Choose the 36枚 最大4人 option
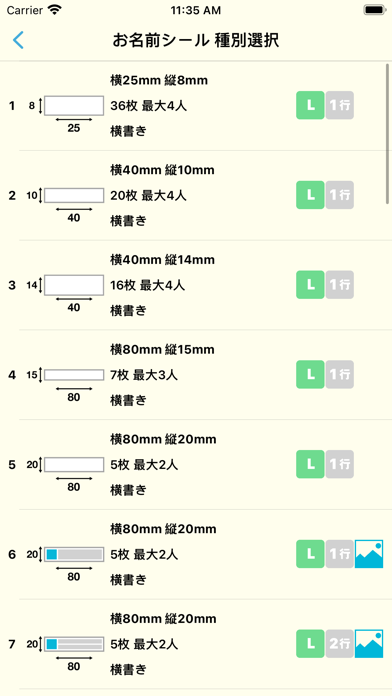 pyautogui.click(x=148, y=106)
